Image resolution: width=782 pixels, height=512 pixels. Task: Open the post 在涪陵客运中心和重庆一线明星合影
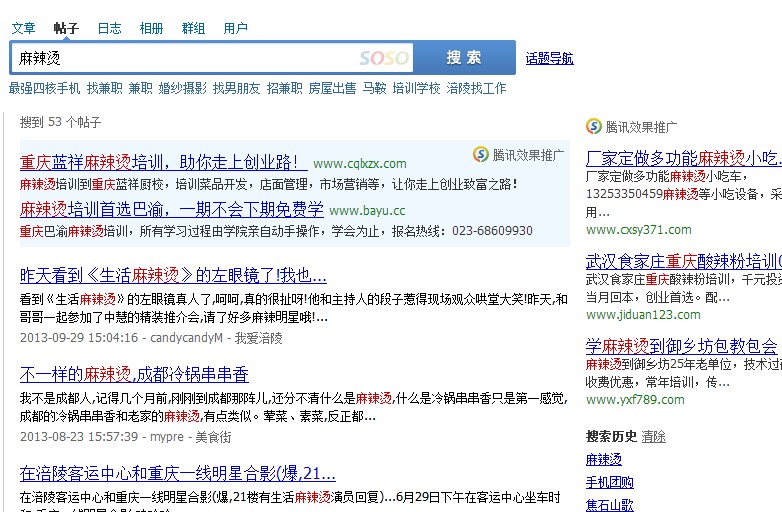178,473
